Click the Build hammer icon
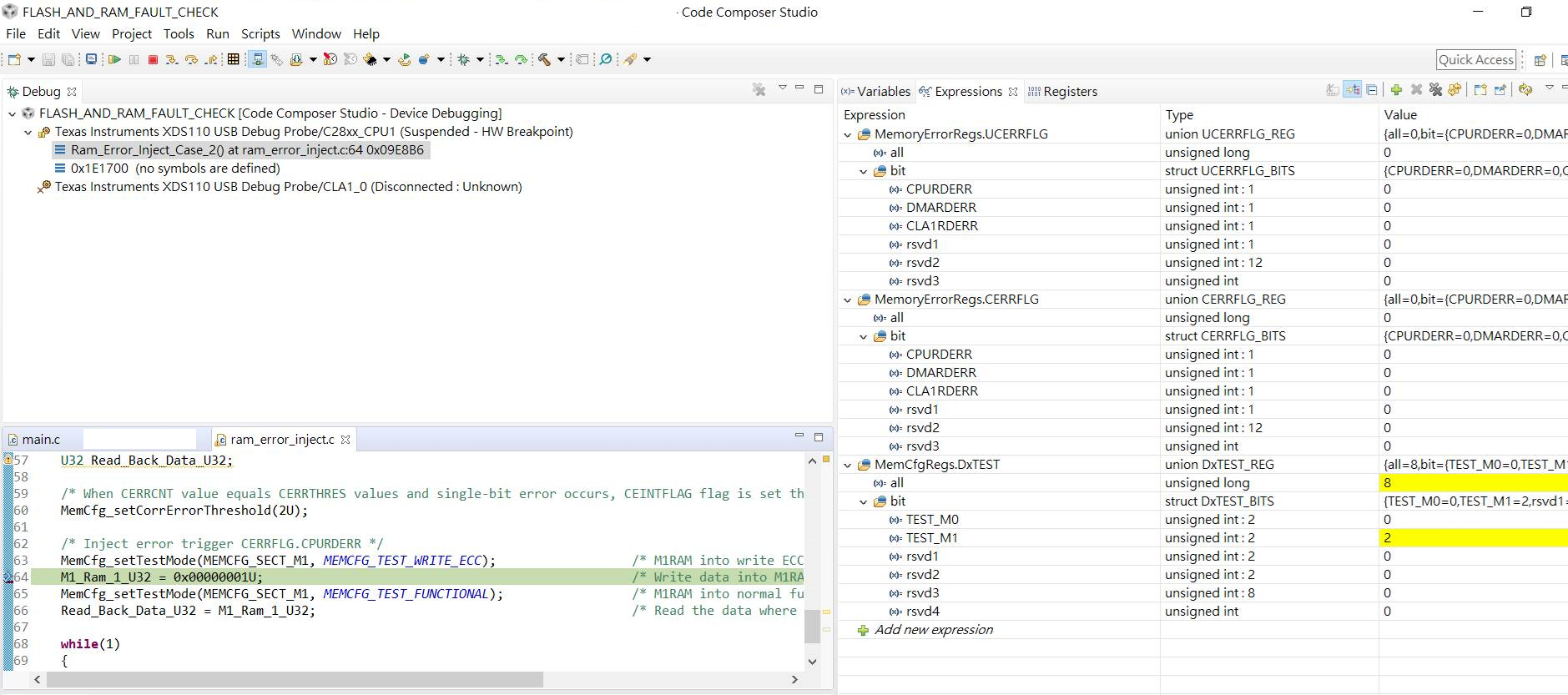 coord(544,59)
